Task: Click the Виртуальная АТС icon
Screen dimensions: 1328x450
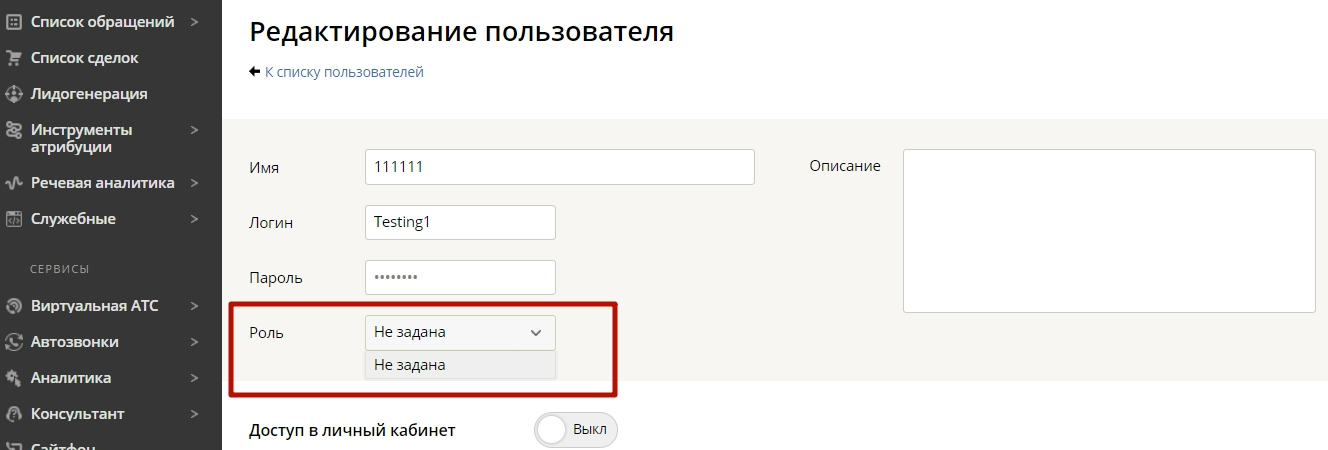Action: [x=14, y=306]
